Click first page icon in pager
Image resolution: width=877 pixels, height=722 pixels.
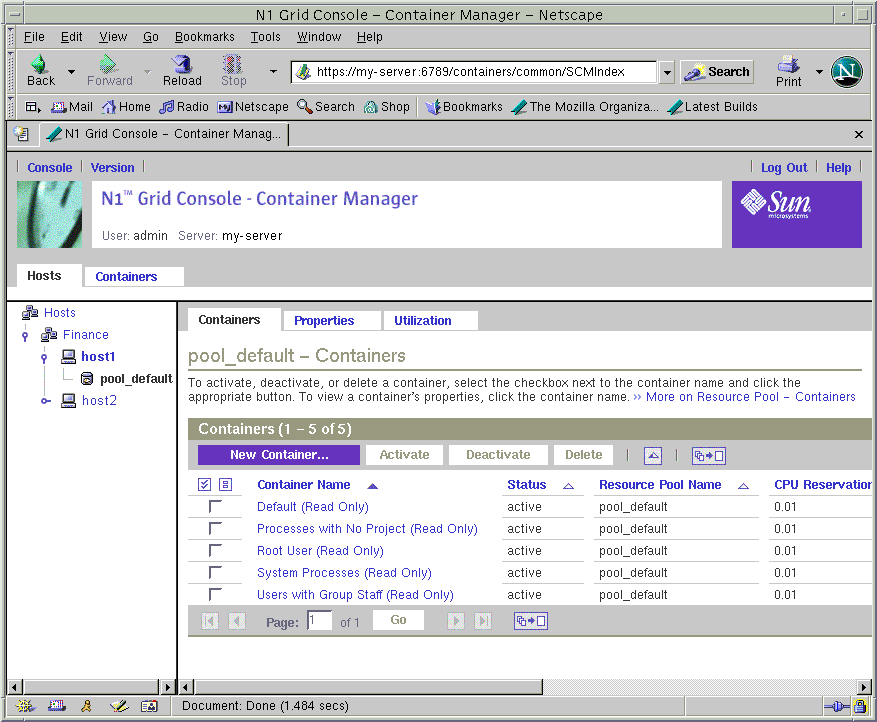[210, 621]
